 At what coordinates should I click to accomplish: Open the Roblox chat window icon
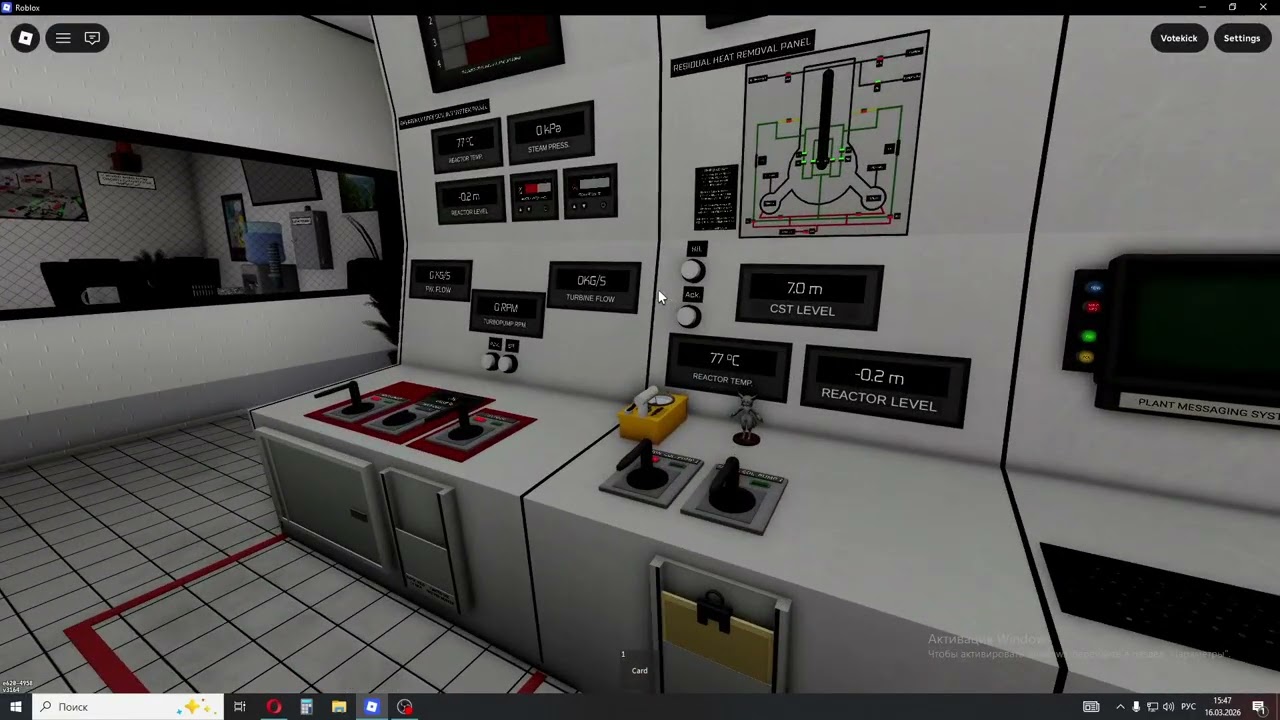(x=92, y=38)
